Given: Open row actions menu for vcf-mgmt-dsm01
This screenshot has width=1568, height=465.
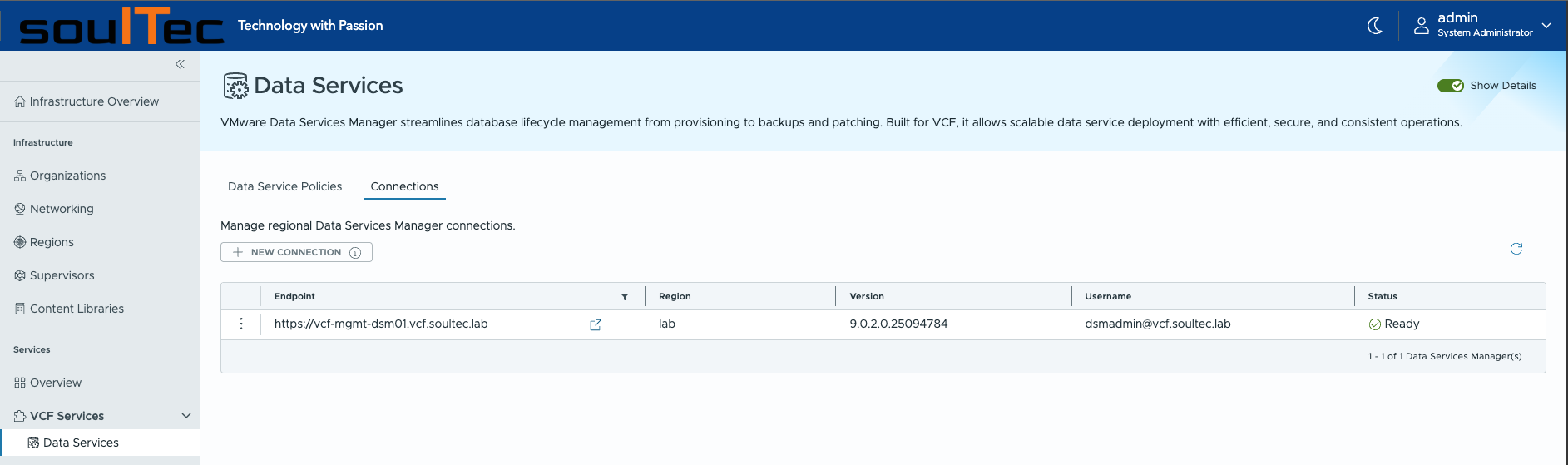Looking at the screenshot, I should point(241,324).
